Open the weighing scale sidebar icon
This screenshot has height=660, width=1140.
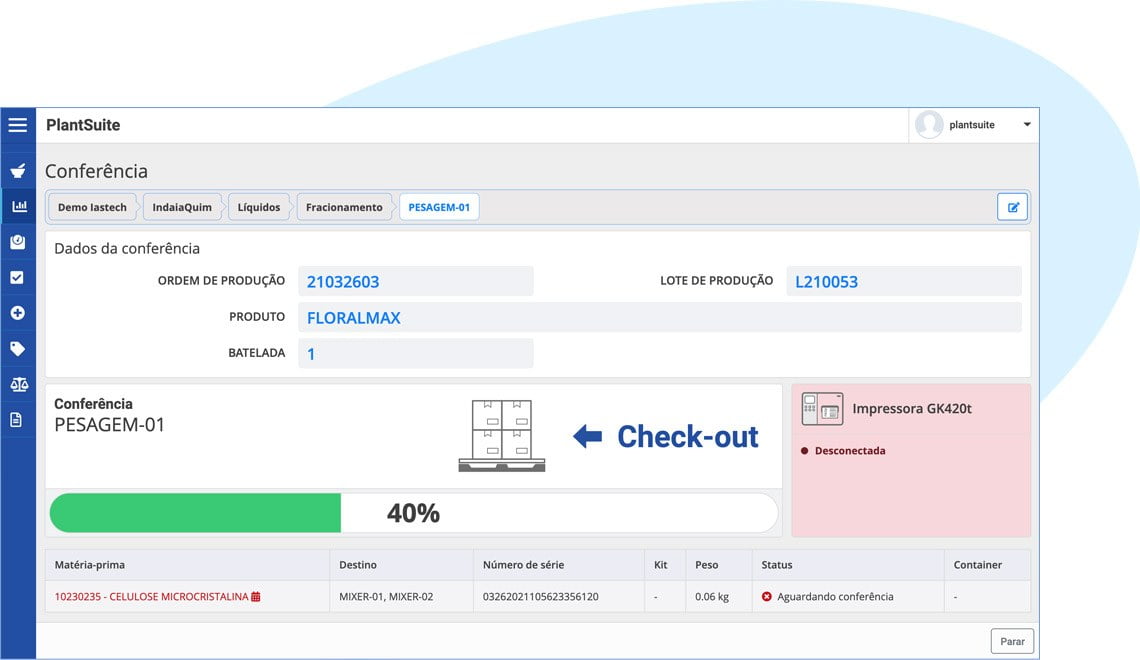point(17,241)
